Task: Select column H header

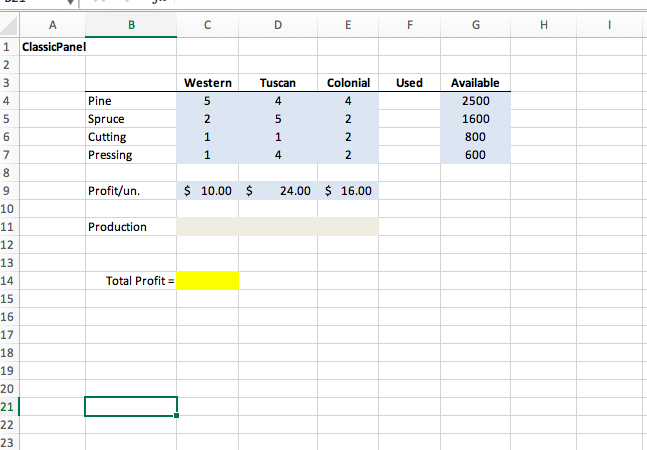Action: pos(543,25)
